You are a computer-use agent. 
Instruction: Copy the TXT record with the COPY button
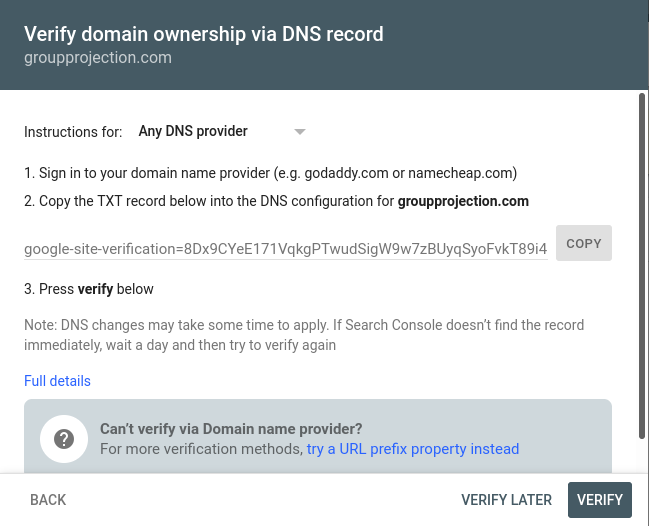[584, 243]
